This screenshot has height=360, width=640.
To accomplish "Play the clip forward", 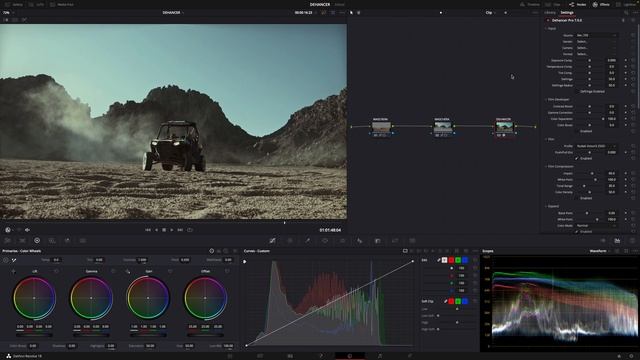I will coord(172,230).
